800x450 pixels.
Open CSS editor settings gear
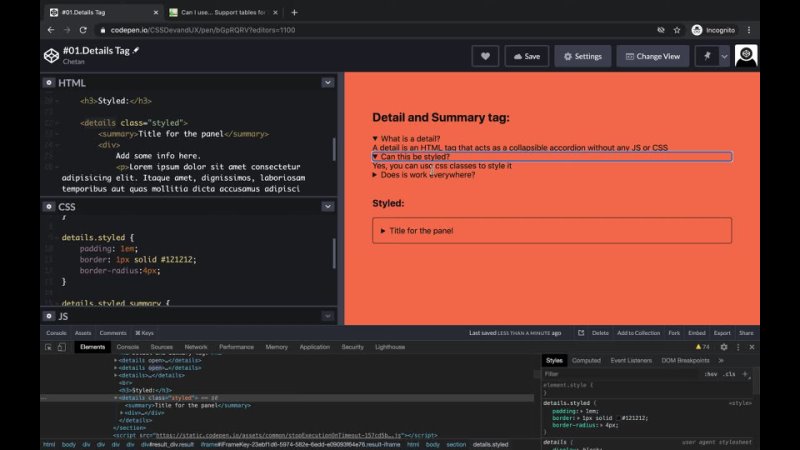point(48,207)
